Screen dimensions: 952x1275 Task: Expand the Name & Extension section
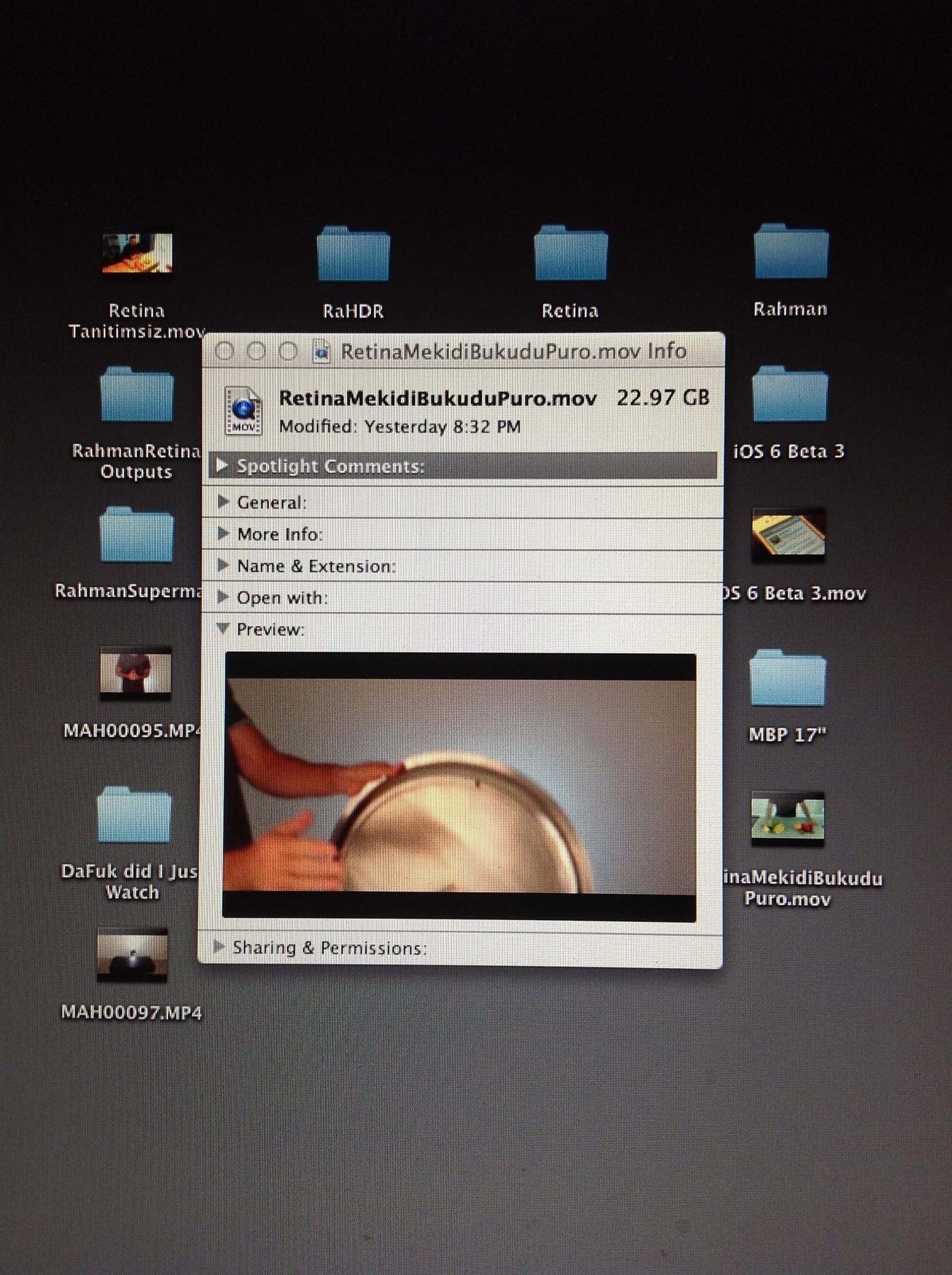pyautogui.click(x=223, y=565)
